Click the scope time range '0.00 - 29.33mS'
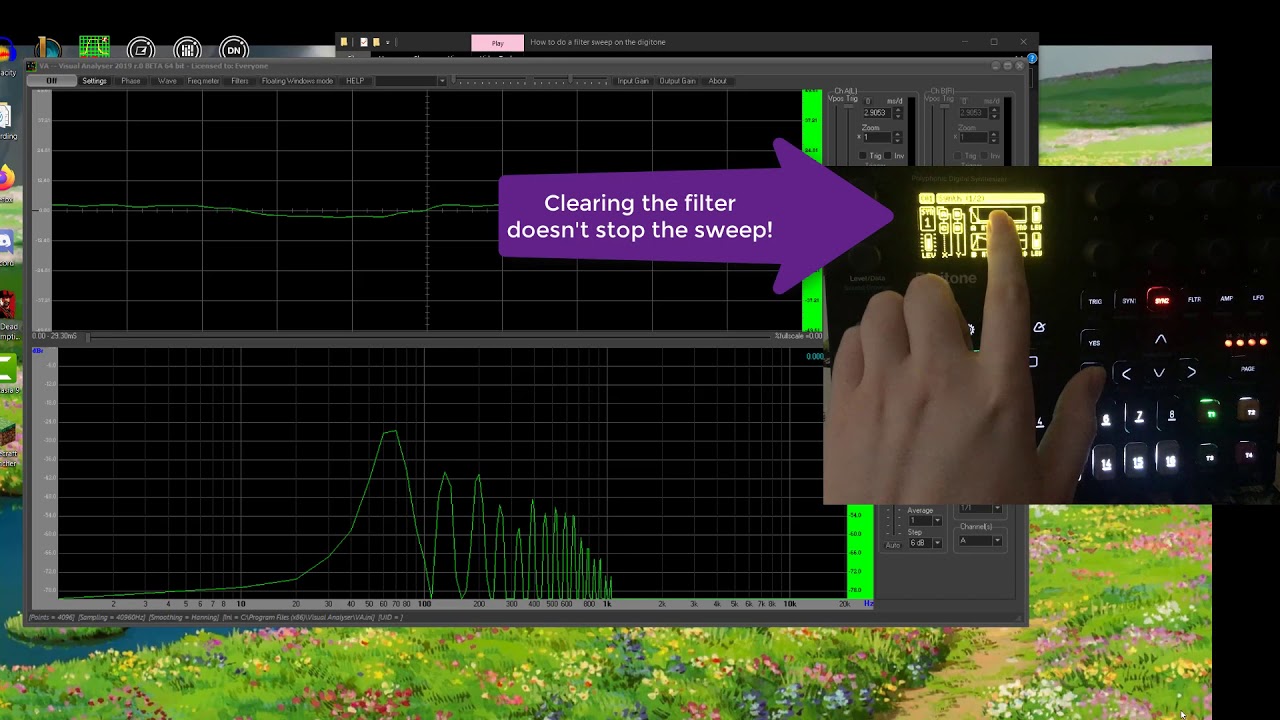The image size is (1280, 720). pyautogui.click(x=54, y=336)
